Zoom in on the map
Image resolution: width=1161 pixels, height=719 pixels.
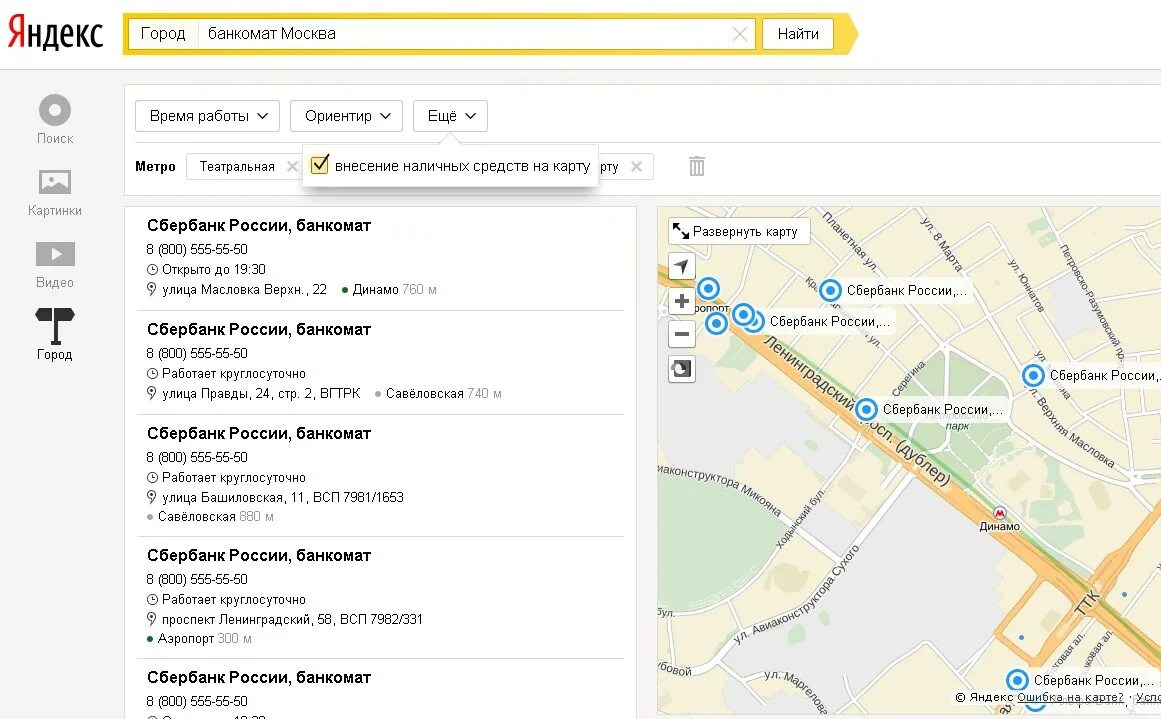(x=682, y=302)
